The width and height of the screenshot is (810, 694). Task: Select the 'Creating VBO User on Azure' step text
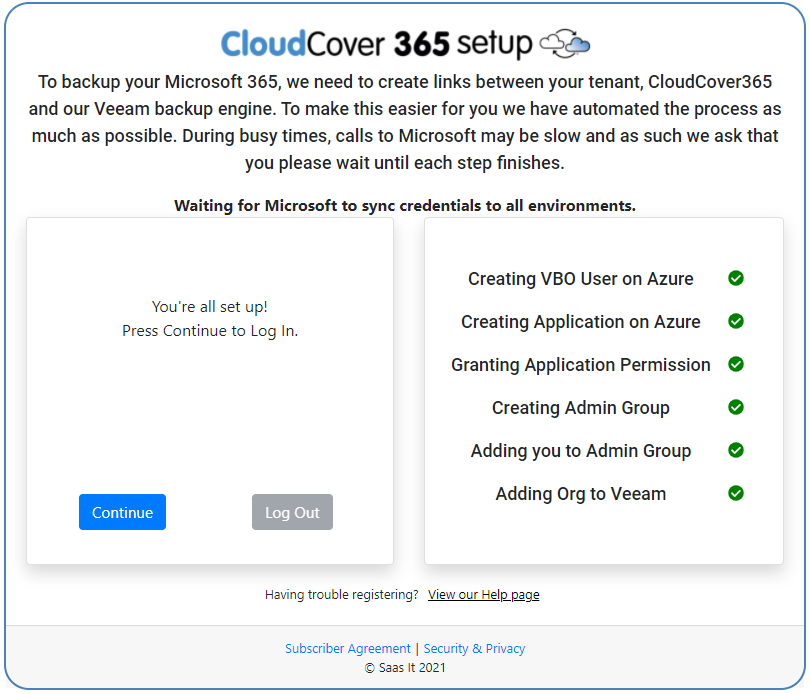pos(581,279)
